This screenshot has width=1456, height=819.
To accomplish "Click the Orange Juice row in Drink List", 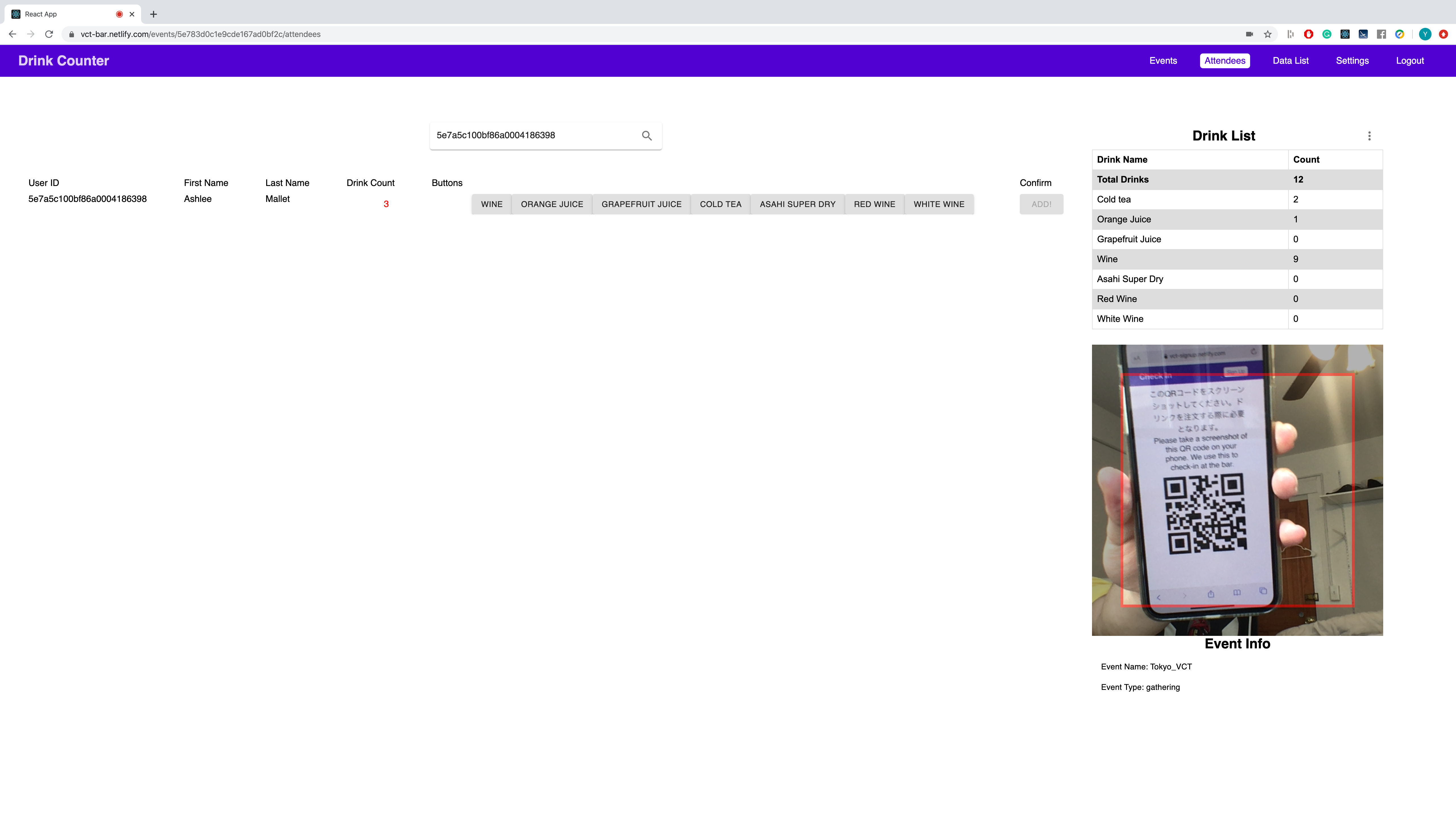I will [1237, 219].
